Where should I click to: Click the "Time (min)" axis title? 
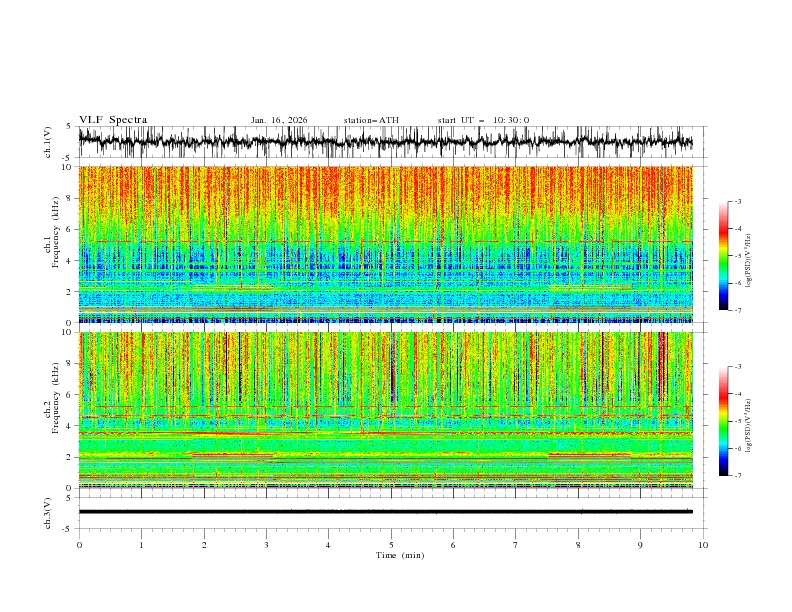pyautogui.click(x=400, y=555)
